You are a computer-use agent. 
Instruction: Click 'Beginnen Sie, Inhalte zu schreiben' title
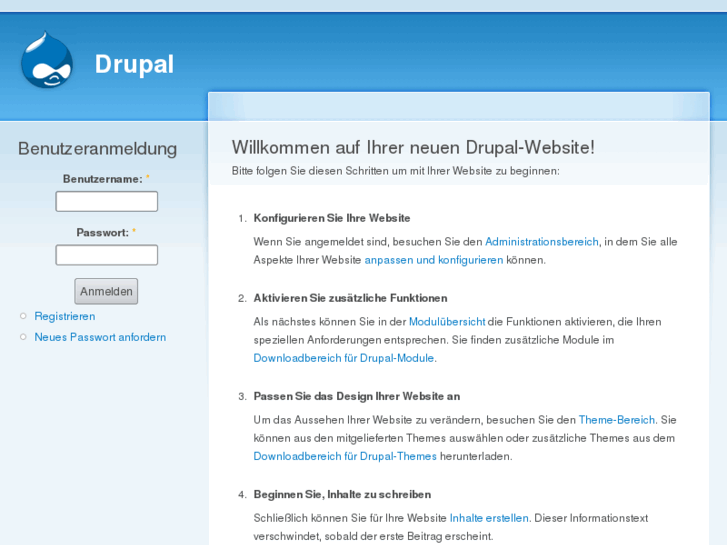tap(342, 494)
